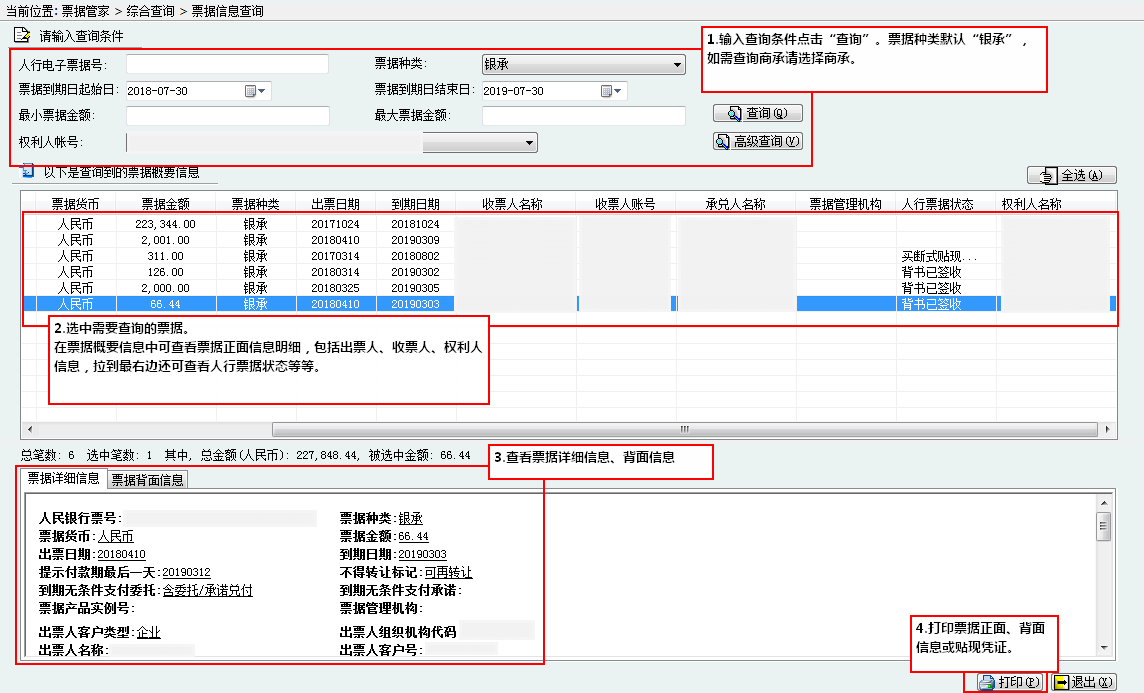Open the 票据到期日结束日 date dropdown arrow
The image size is (1144, 693).
click(619, 91)
